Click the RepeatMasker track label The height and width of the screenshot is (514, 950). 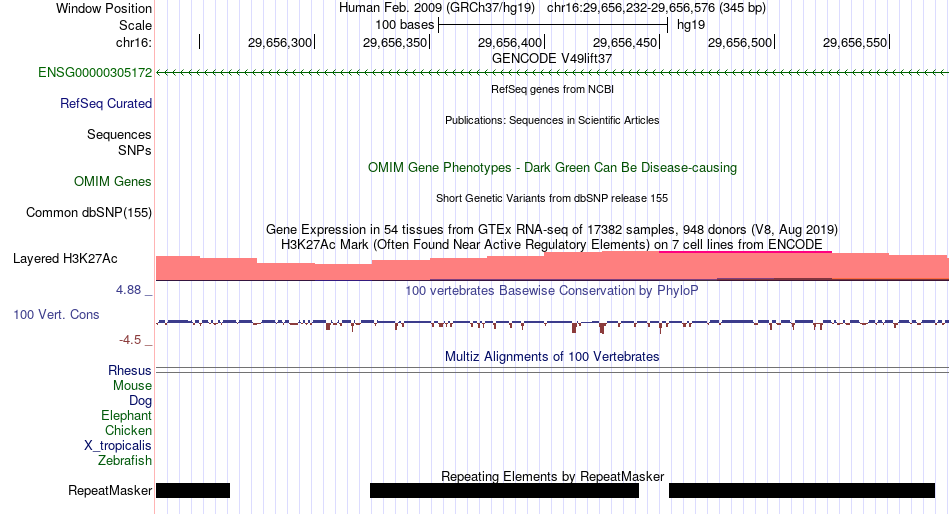(x=110, y=490)
